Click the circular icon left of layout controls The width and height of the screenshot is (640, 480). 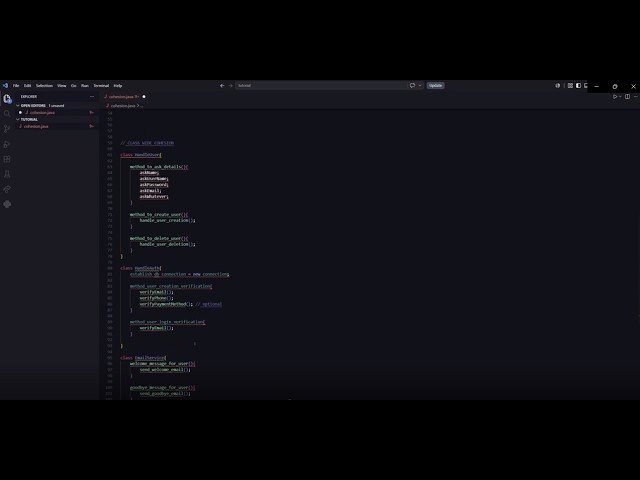(558, 86)
